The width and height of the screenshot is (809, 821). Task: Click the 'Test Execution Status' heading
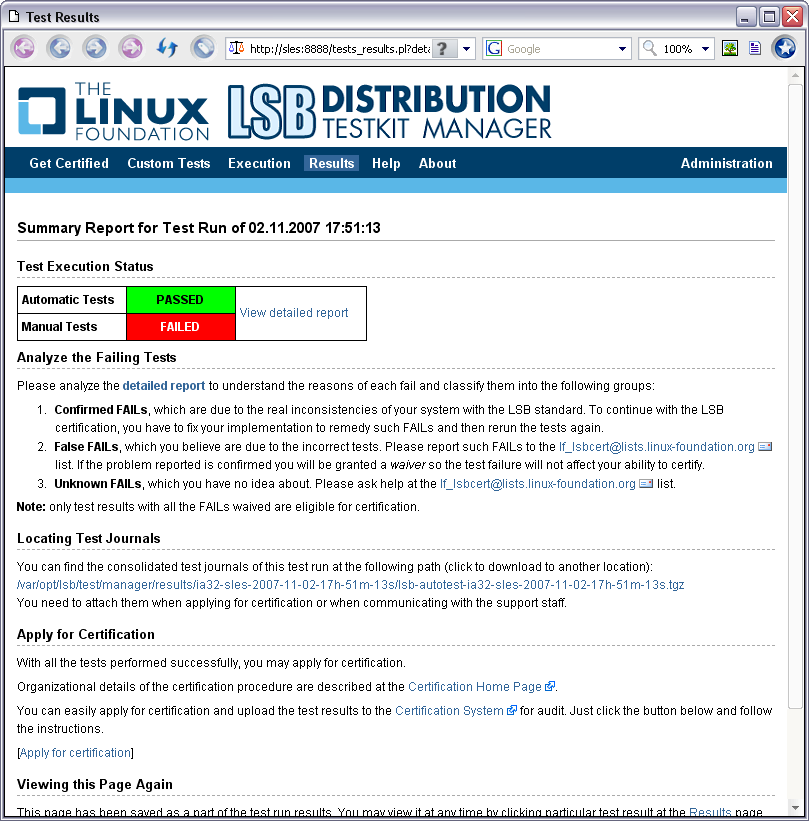(85, 266)
